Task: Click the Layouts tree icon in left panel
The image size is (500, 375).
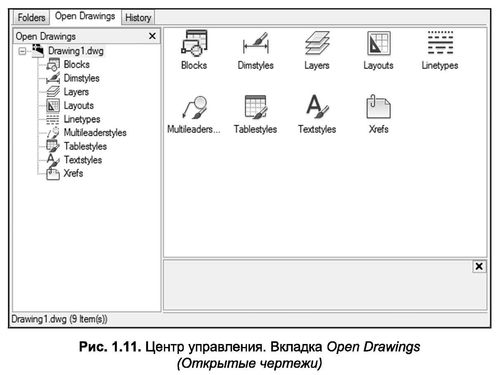Action: 53,105
